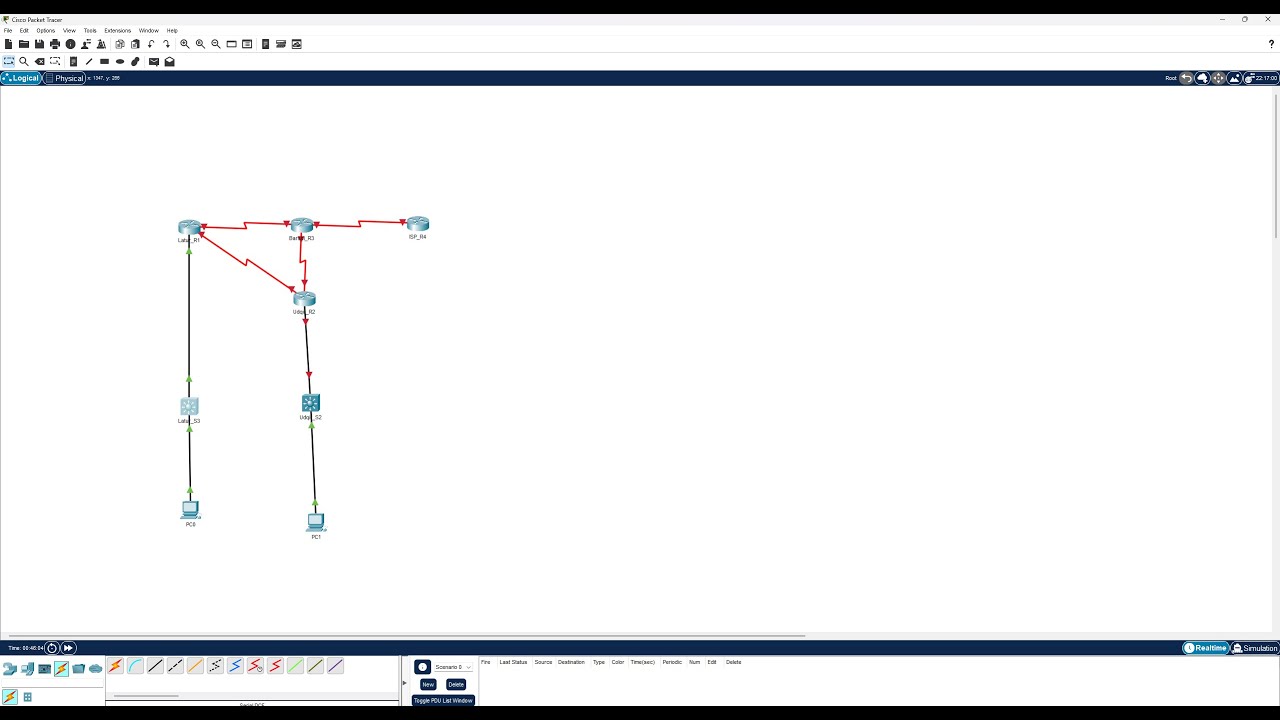Reset zoom level
Image resolution: width=1280 pixels, height=720 pixels.
pos(200,44)
